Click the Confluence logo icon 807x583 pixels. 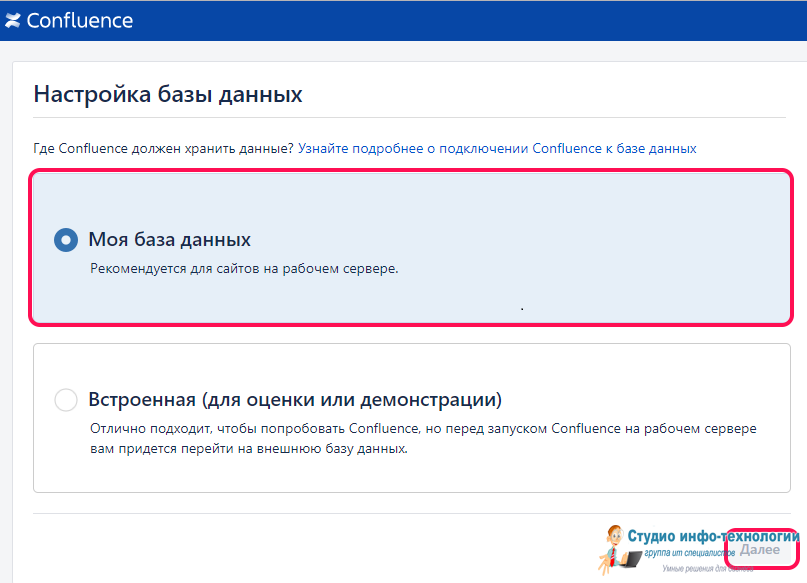coord(13,21)
